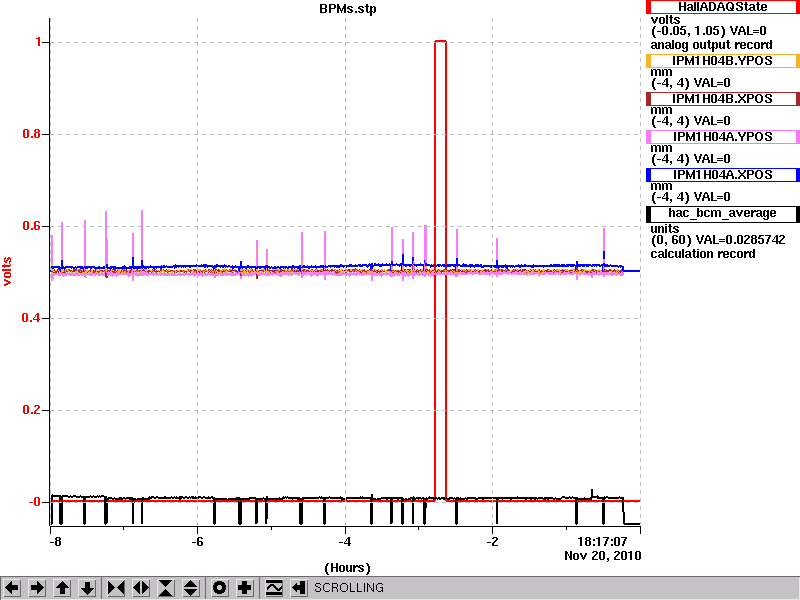
Task: Click the jump-to-latest scroll arrow icon
Action: click(x=299, y=588)
